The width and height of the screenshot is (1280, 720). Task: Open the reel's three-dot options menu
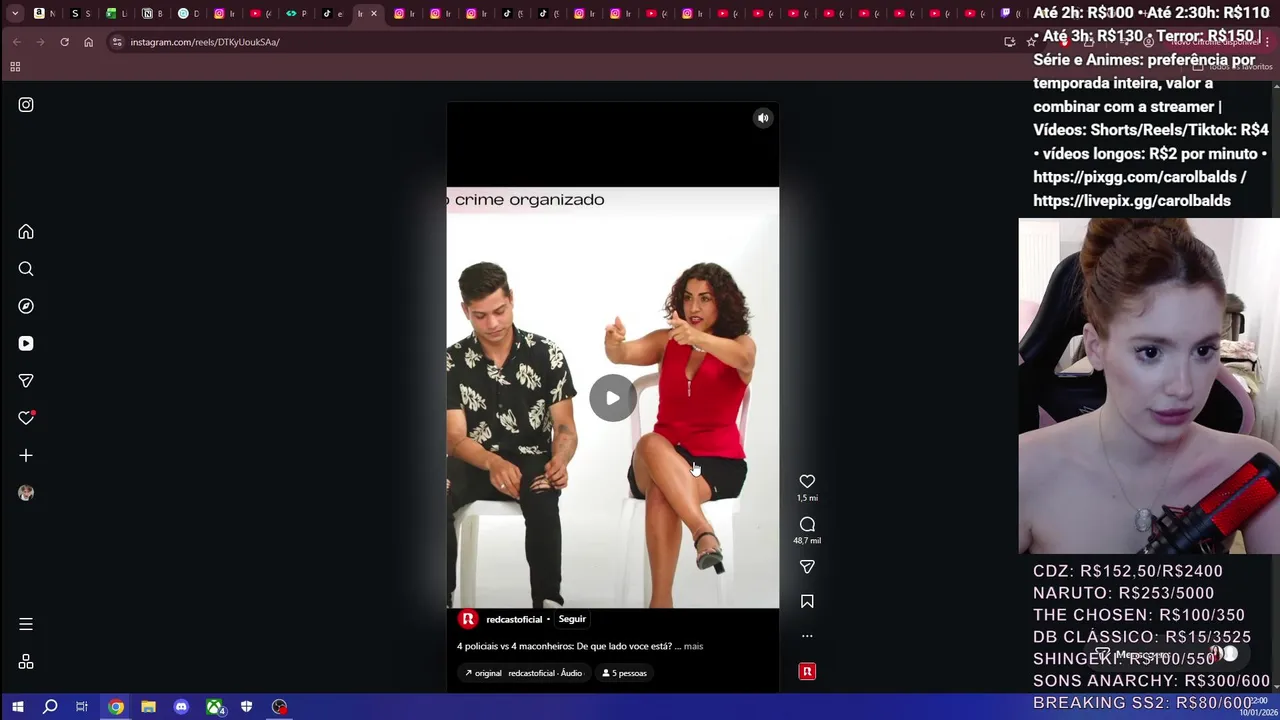(807, 636)
